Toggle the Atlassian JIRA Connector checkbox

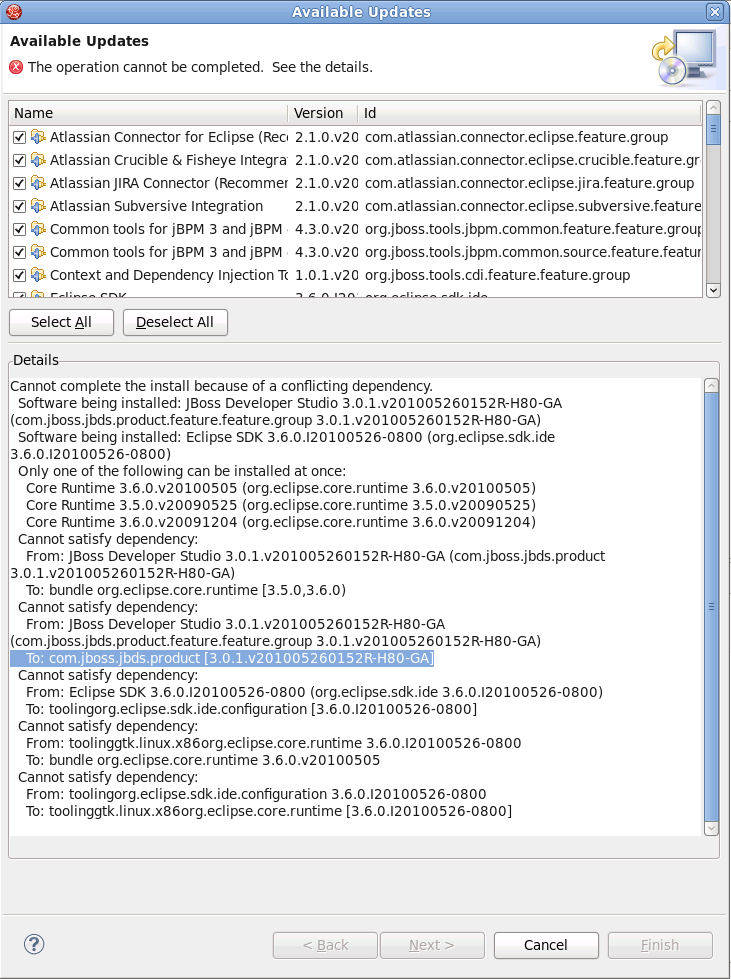point(19,183)
